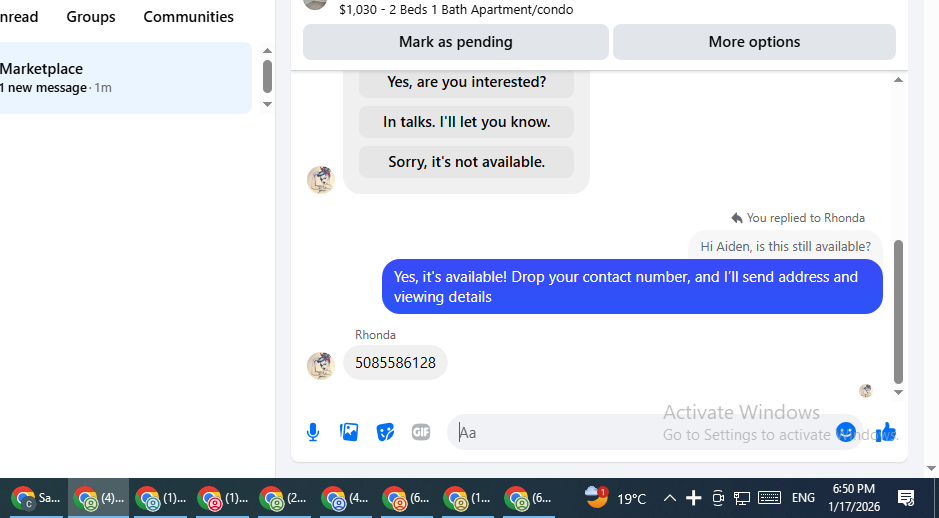The height and width of the screenshot is (518, 939).
Task: Open More options for the listing
Action: point(754,42)
